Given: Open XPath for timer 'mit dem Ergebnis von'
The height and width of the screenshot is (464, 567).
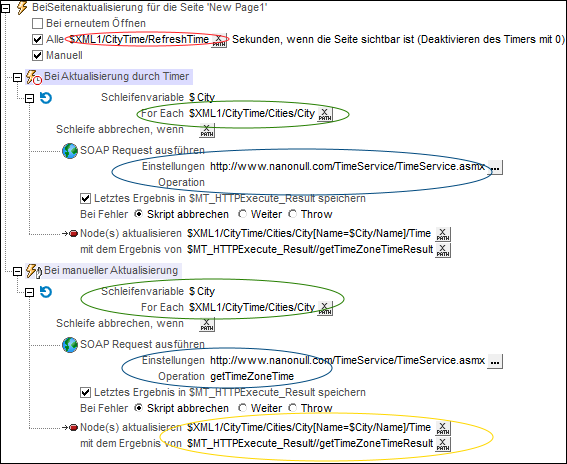Looking at the screenshot, I should (x=443, y=250).
